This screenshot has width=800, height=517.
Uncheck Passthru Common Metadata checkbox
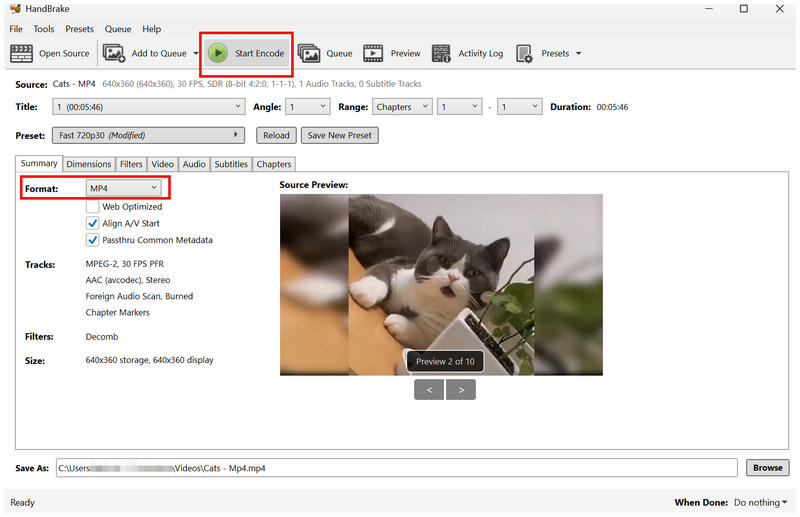point(92,240)
